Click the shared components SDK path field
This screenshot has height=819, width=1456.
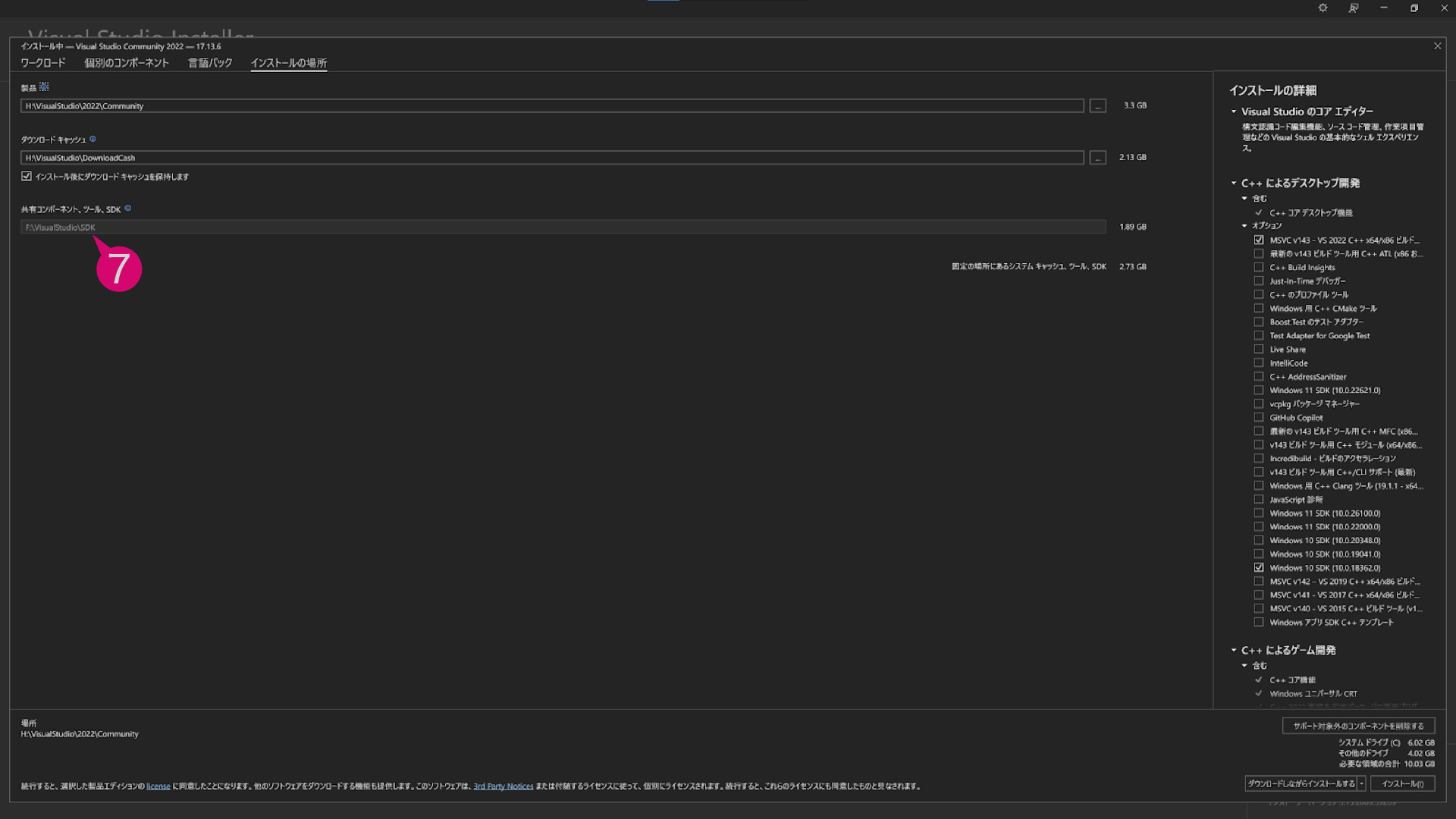[x=563, y=227]
